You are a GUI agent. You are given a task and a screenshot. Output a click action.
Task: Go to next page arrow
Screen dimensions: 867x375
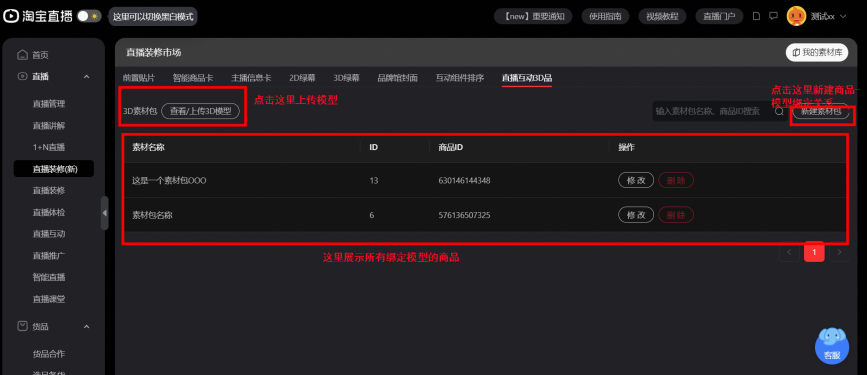coord(839,253)
